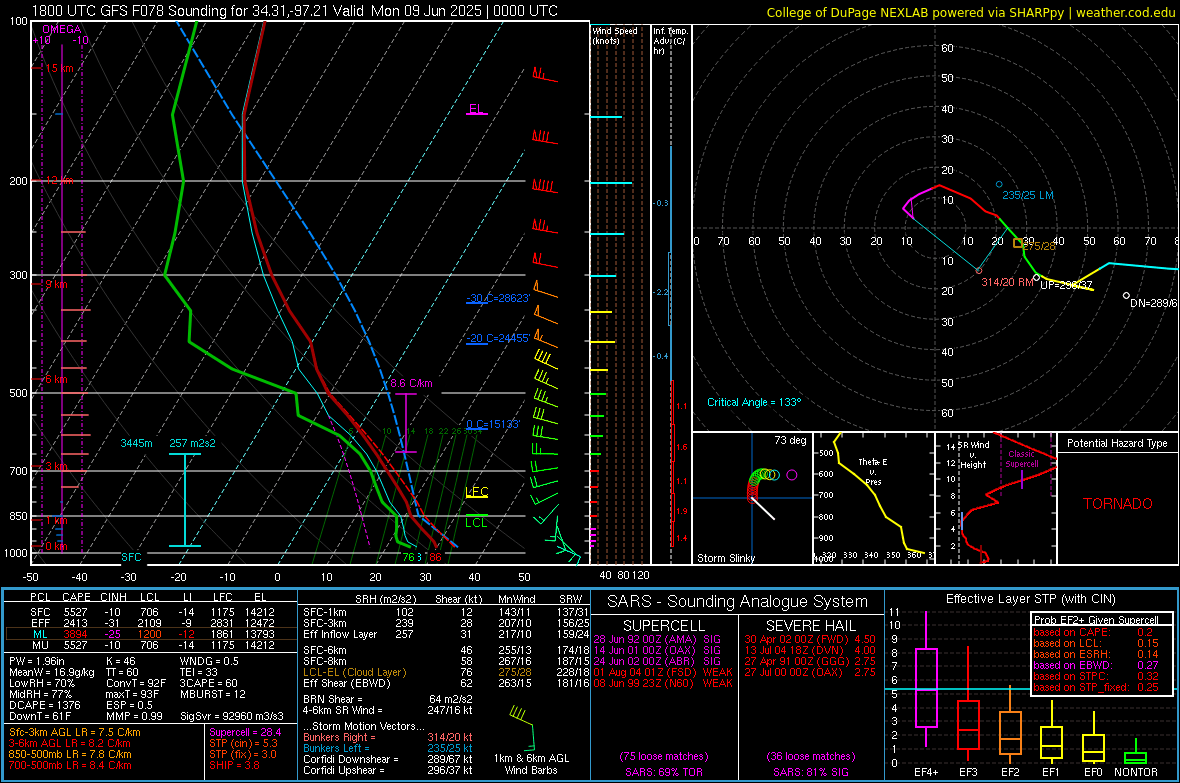Click the Classic Supercell label
Screen dimensions: 1180x783
pyautogui.click(x=1021, y=459)
